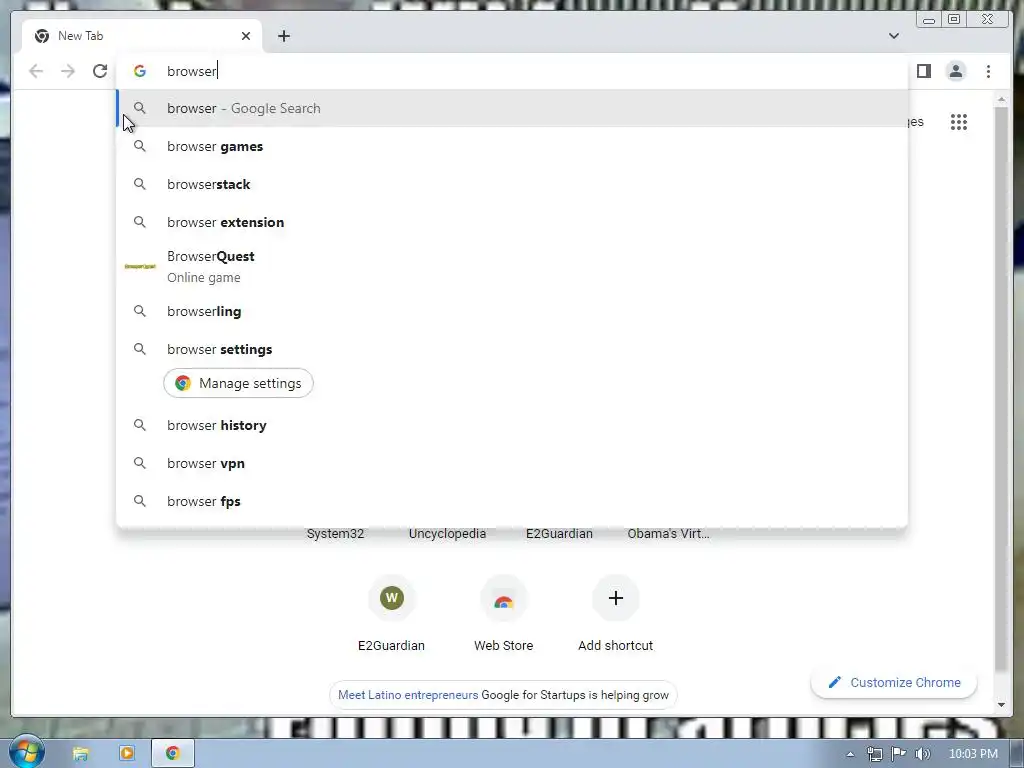Open the network tray icon

tap(874, 754)
